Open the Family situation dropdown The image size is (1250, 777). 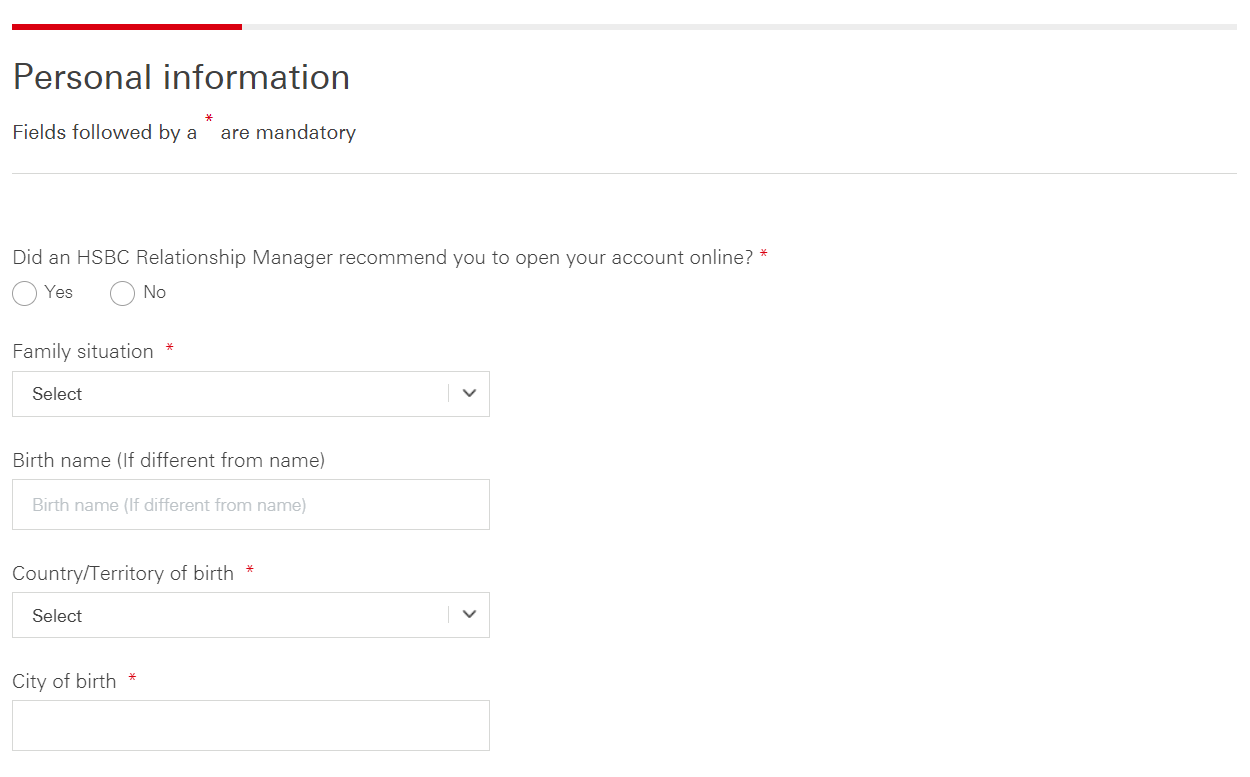coord(251,394)
